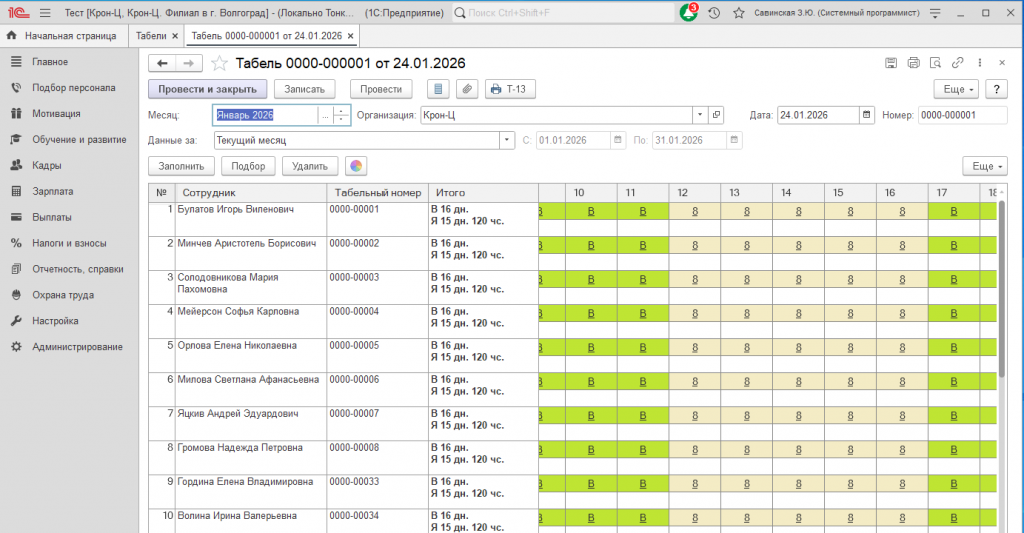Expand the Организация dropdown list
The image size is (1024, 533).
[700, 115]
